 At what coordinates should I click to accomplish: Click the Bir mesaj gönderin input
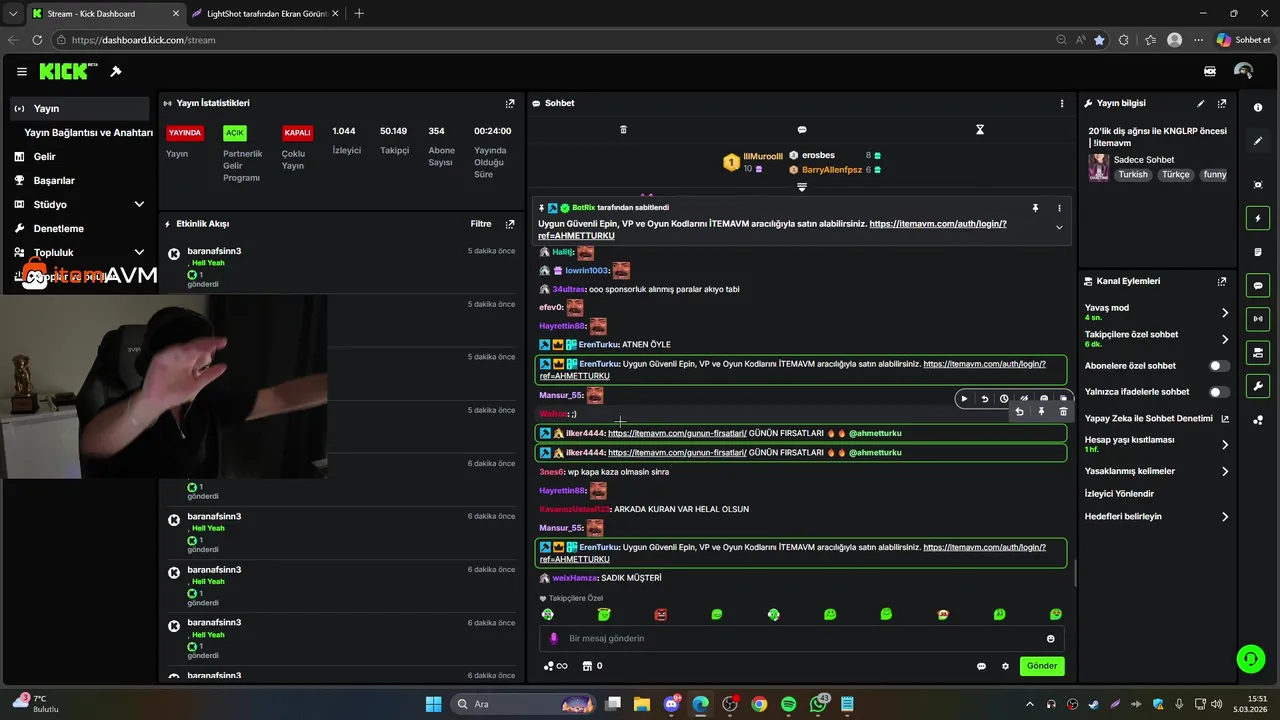point(800,638)
